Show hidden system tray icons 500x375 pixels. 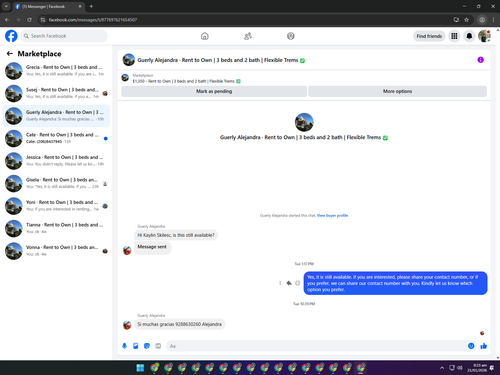pyautogui.click(x=442, y=368)
